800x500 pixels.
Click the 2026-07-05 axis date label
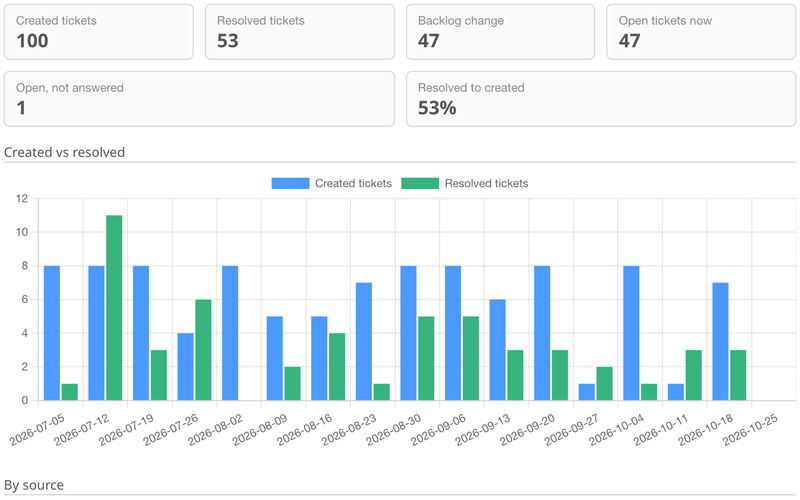[37, 430]
